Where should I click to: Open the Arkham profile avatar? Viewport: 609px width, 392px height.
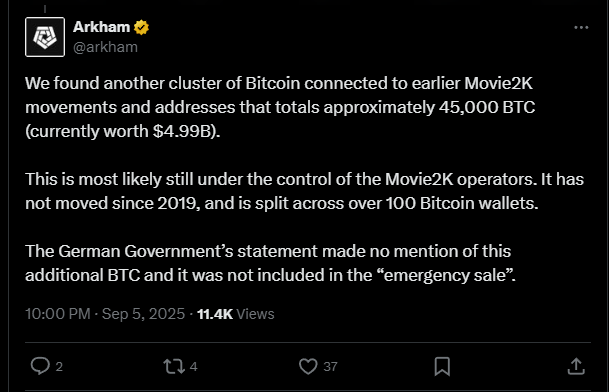click(45, 37)
